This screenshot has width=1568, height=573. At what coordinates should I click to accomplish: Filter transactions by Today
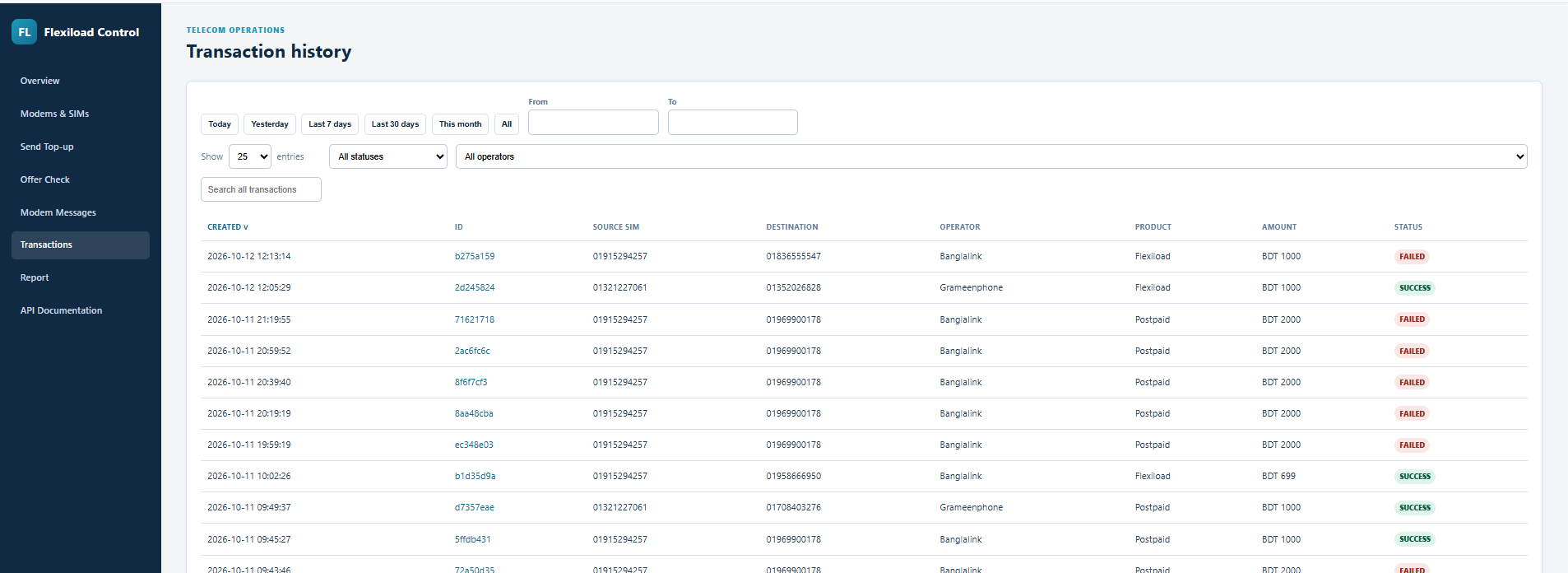coord(220,124)
